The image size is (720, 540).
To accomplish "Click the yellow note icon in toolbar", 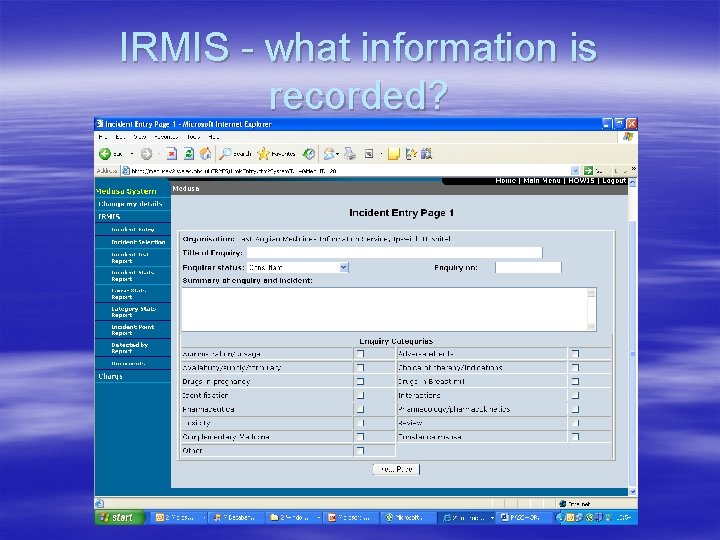I will (394, 154).
